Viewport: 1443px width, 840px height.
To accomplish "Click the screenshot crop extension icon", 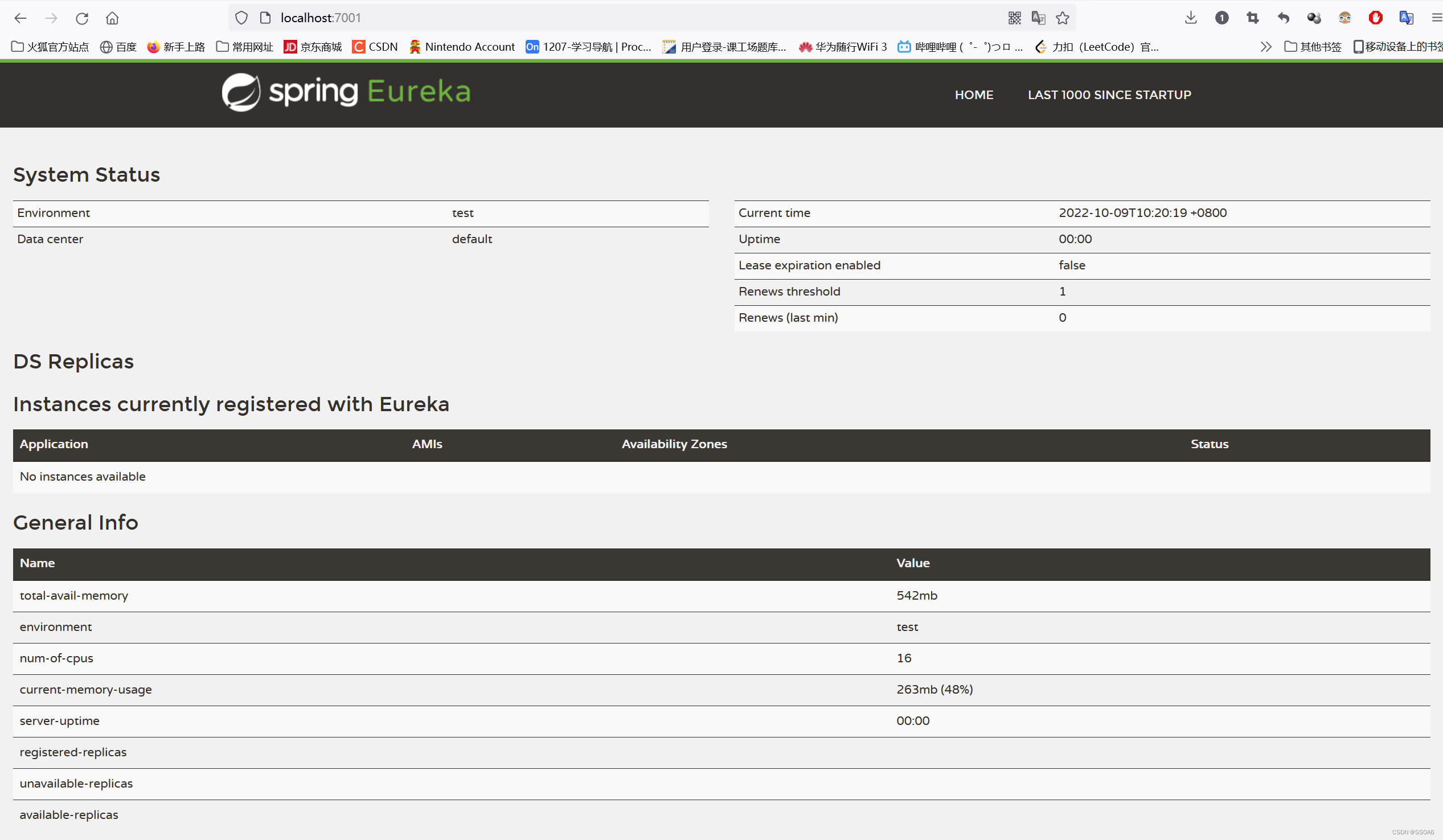I will click(1252, 18).
